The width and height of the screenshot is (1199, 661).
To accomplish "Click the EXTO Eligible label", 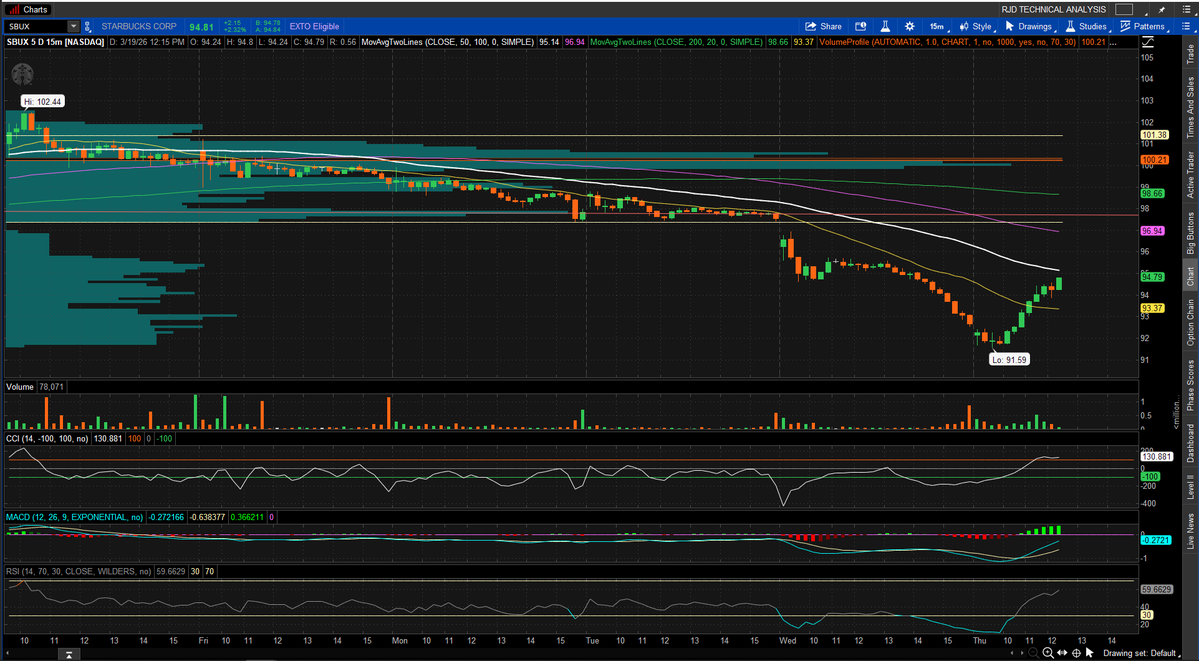I will 314,26.
